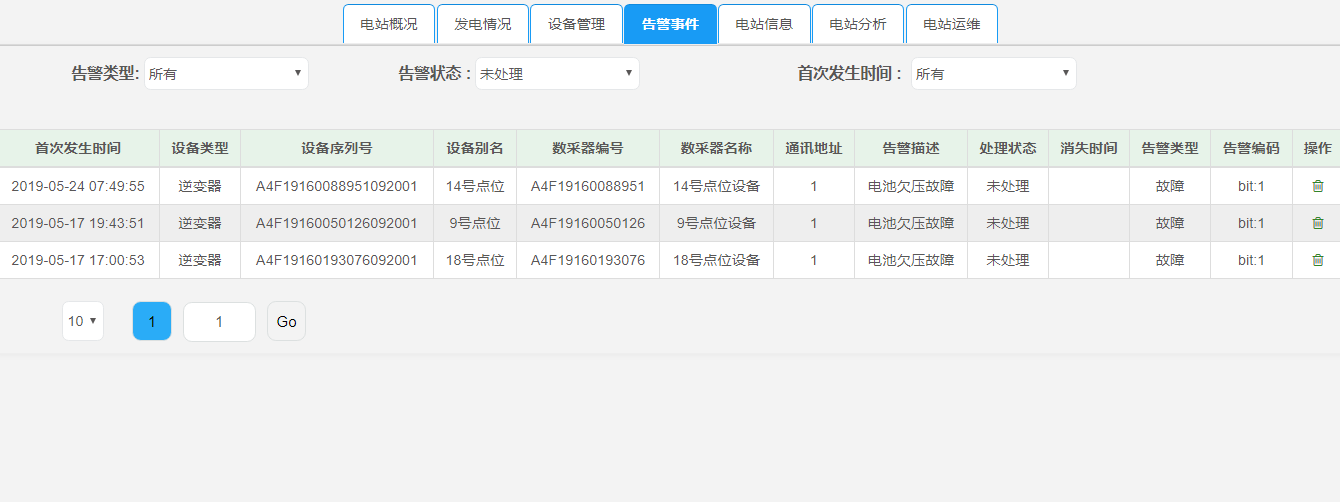
Task: Open the 首次发生时间 filter dropdown
Action: pyautogui.click(x=993, y=74)
